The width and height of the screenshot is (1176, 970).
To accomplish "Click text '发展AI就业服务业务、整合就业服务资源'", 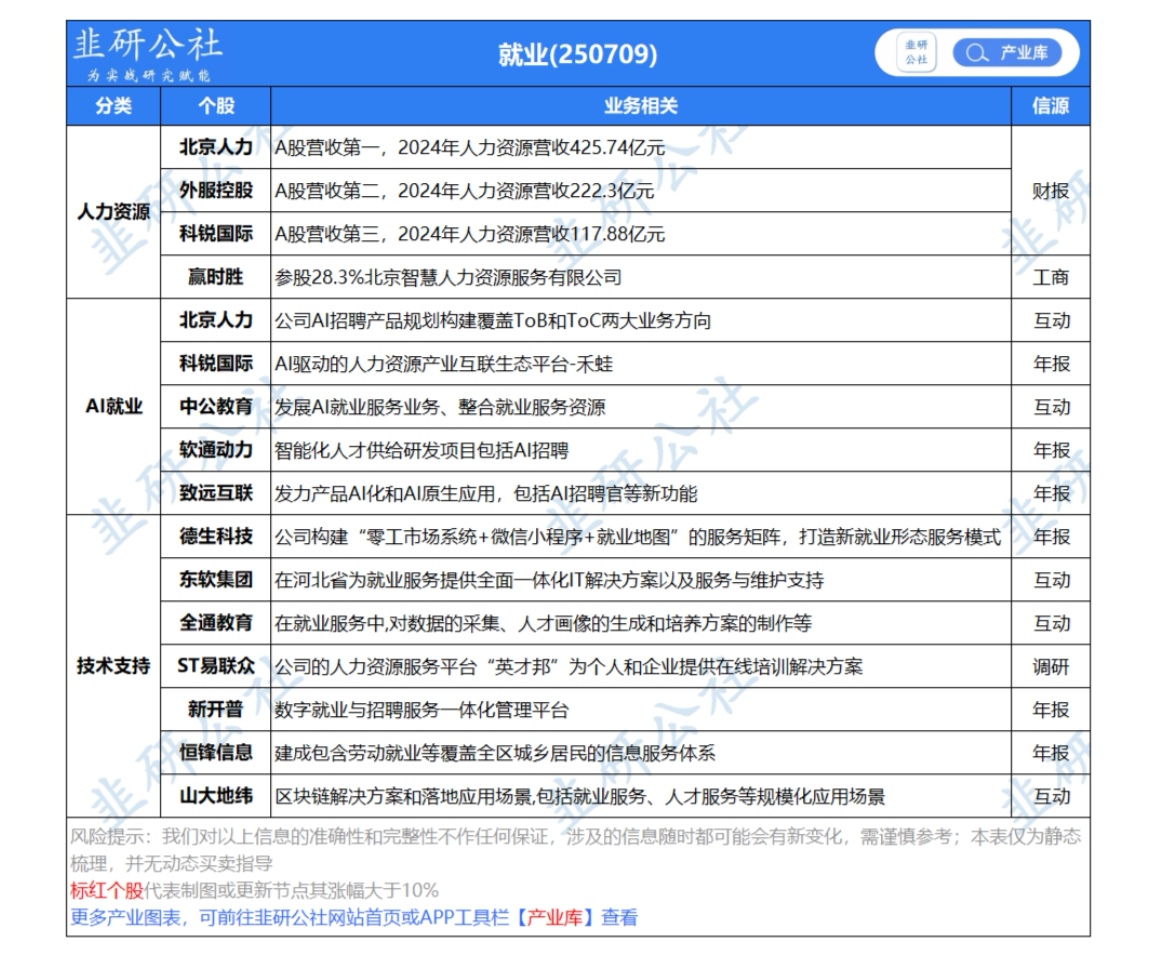I will coord(440,407).
